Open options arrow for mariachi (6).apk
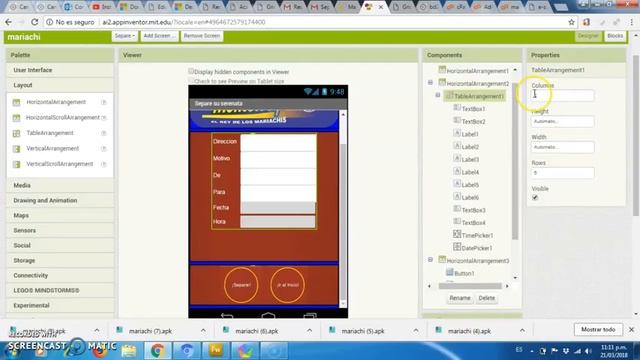The image size is (640, 360). [309, 330]
